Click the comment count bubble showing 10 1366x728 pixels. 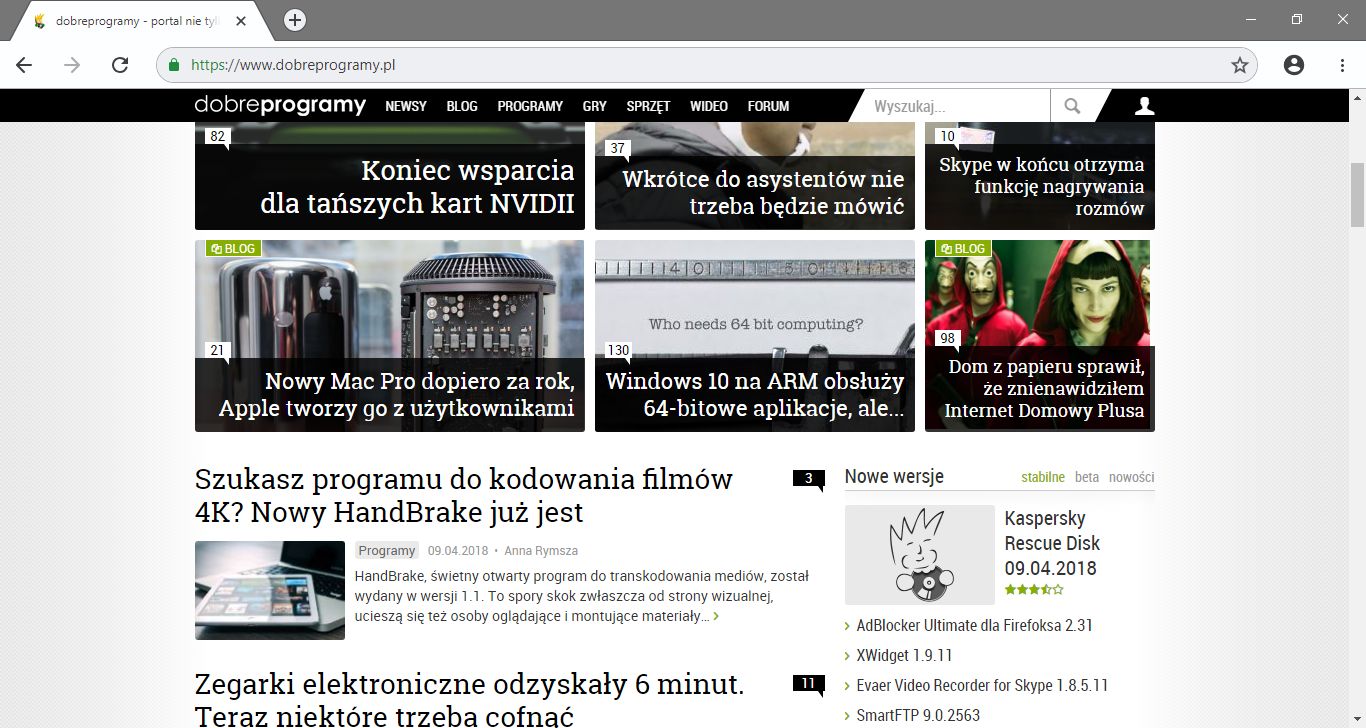[x=948, y=136]
